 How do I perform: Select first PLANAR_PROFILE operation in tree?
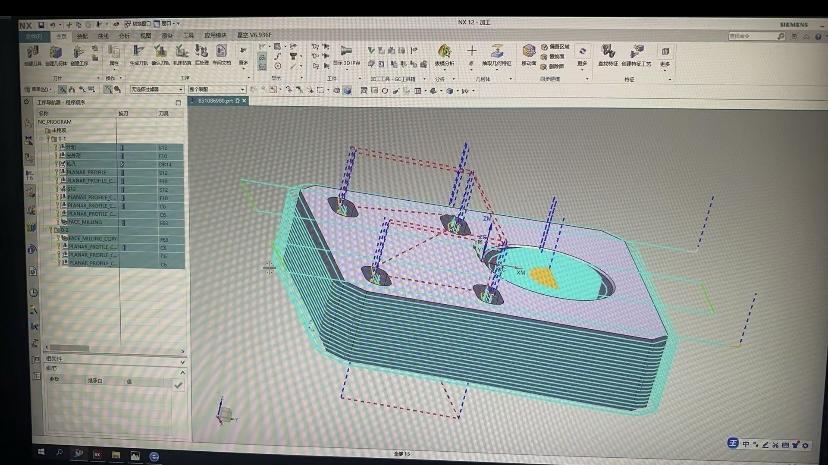86,172
